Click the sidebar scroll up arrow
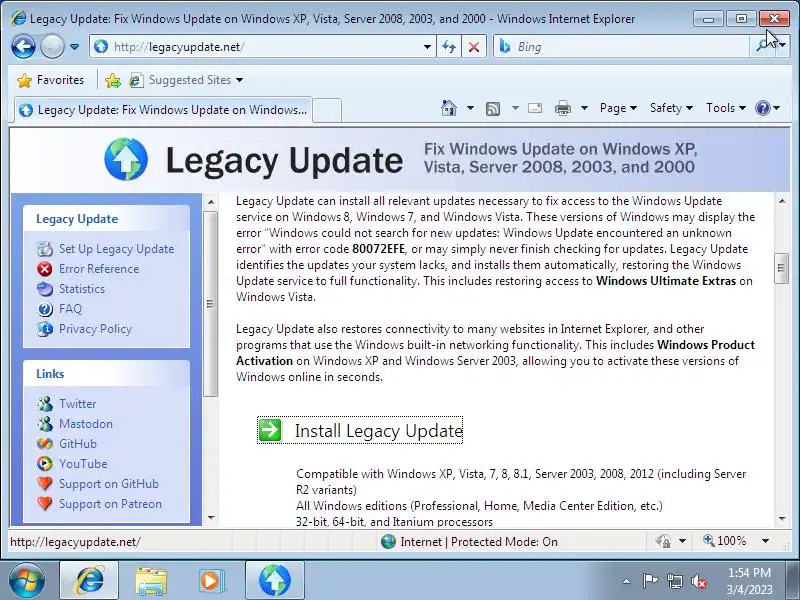Screen dimensions: 800x600 [x=211, y=202]
